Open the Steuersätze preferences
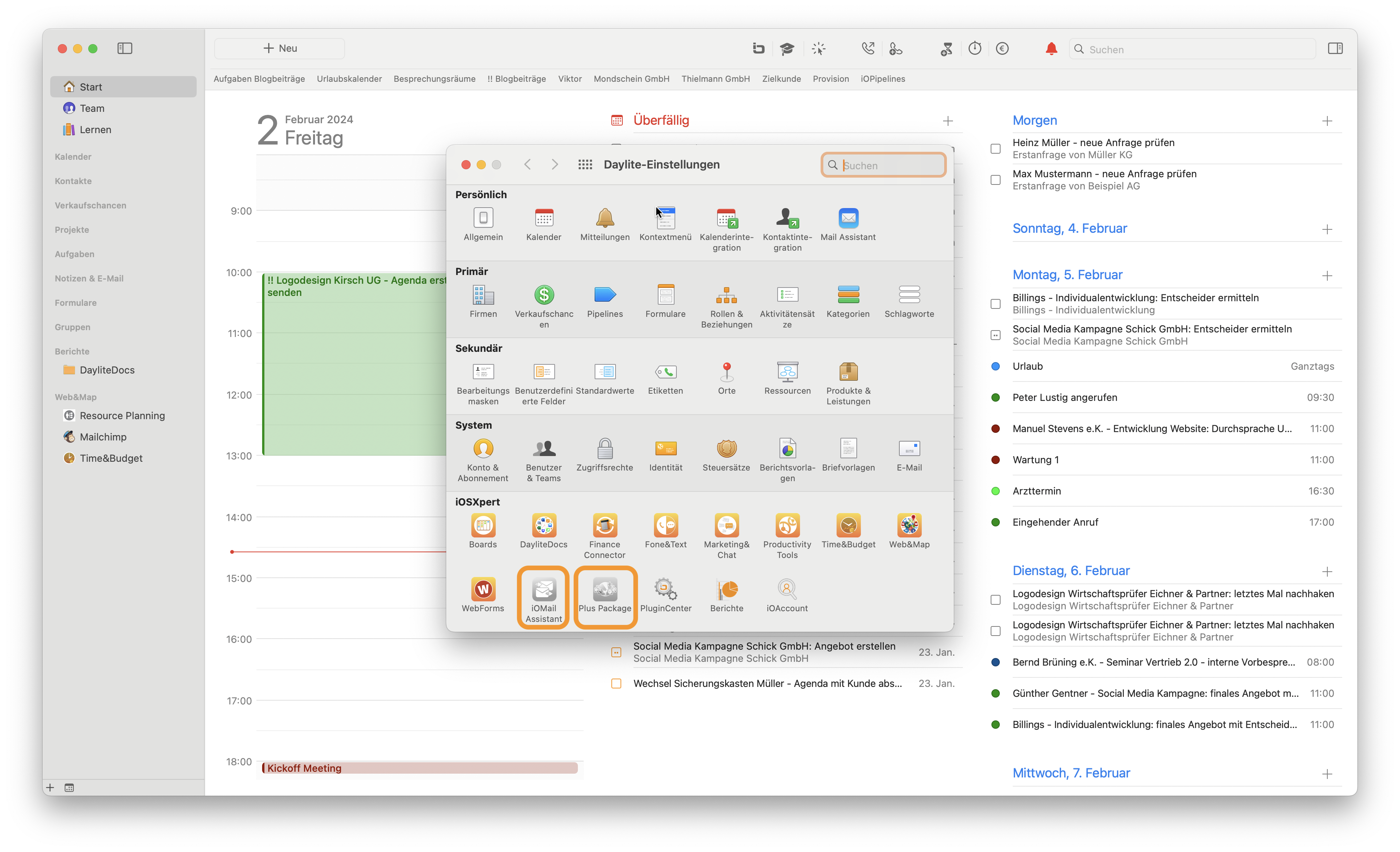This screenshot has height=852, width=1400. (726, 455)
